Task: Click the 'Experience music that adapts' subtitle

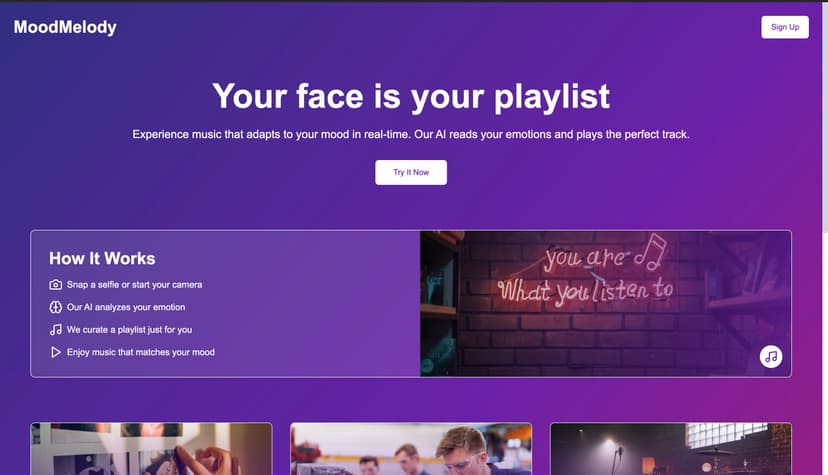Action: tap(411, 135)
